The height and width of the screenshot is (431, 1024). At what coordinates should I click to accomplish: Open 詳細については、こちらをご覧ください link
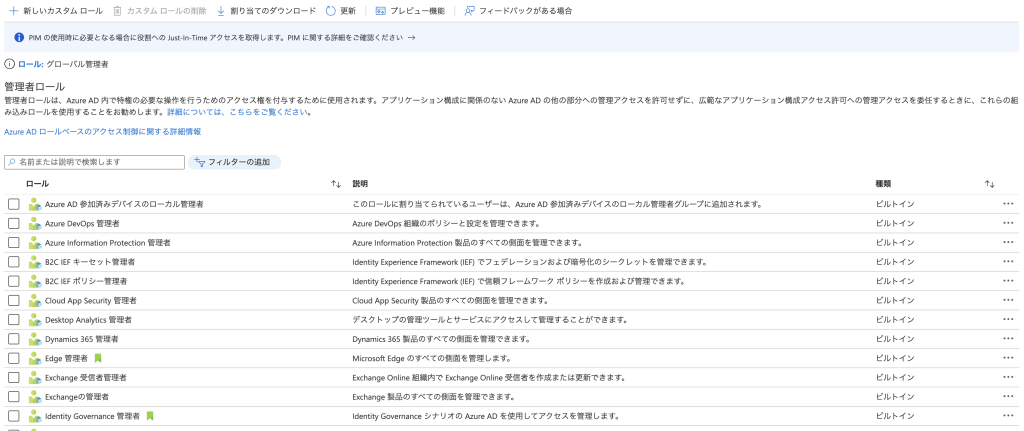point(237,112)
